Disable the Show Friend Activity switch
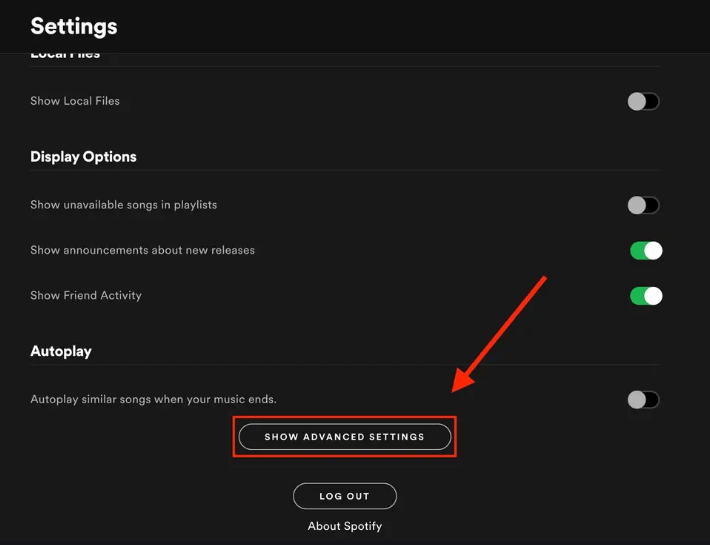 click(x=646, y=296)
